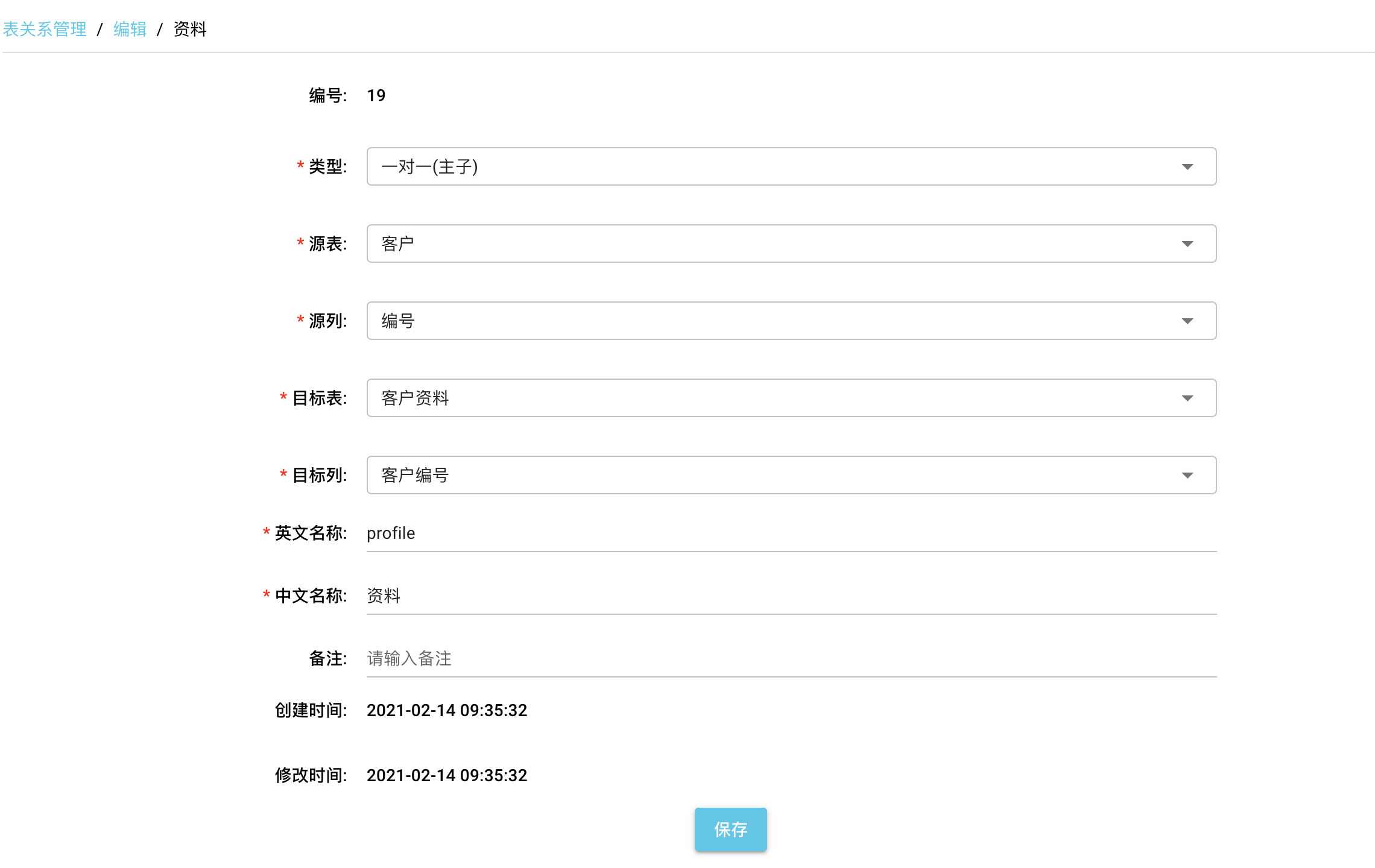
Task: Click the 目标列 dropdown arrow icon
Action: coord(1187,476)
